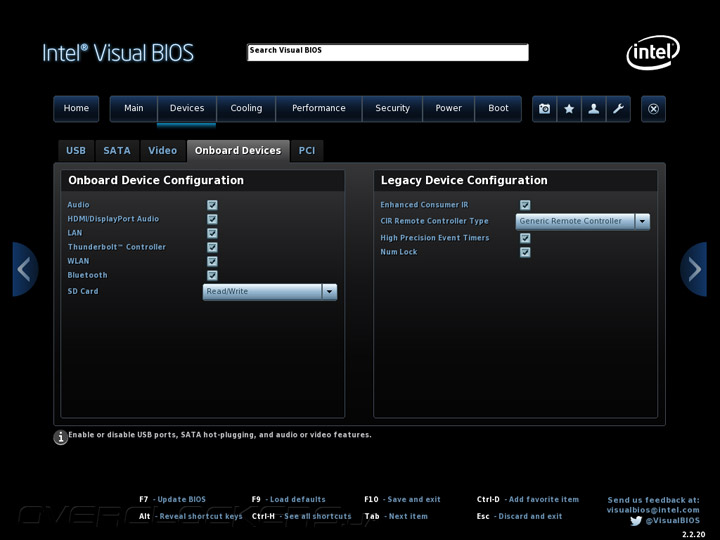720x540 pixels.
Task: Click the Intel logo
Action: pyautogui.click(x=653, y=52)
